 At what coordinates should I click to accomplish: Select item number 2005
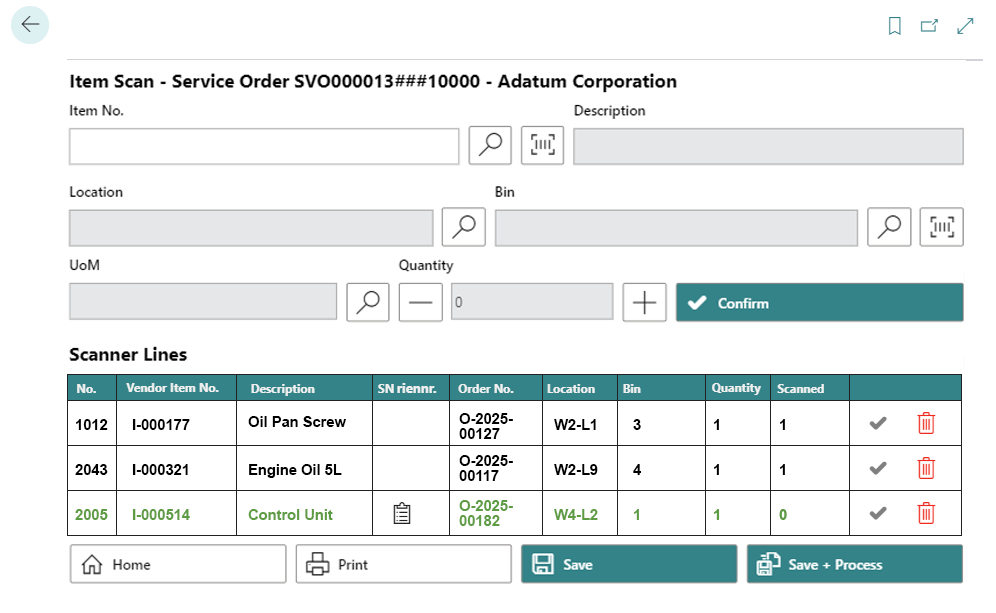tap(91, 515)
